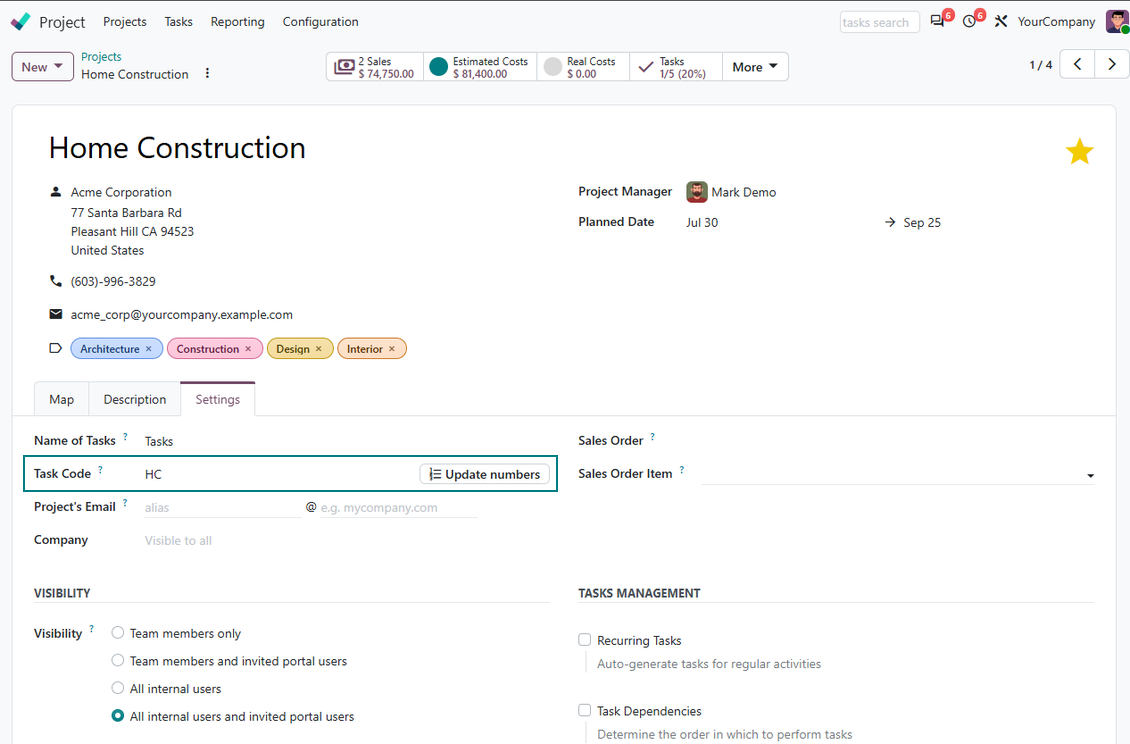Open the Tasks 1/5 stat button
The width and height of the screenshot is (1130, 744).
[x=676, y=67]
